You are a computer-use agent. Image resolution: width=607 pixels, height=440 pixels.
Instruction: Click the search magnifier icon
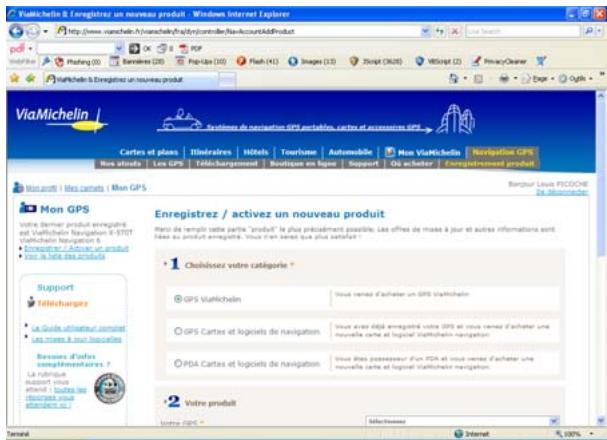[589, 31]
